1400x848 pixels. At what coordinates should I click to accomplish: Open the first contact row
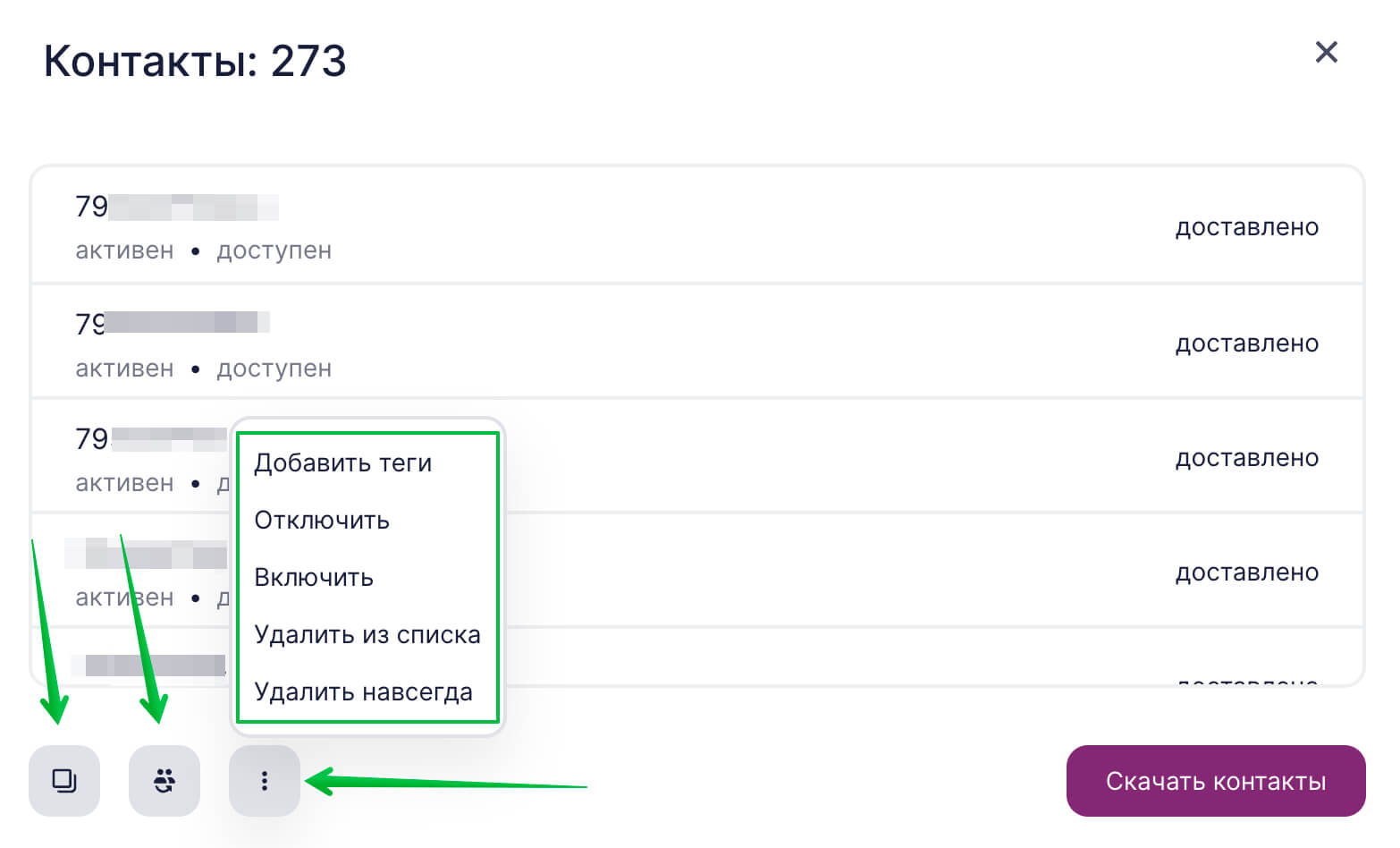[697, 226]
